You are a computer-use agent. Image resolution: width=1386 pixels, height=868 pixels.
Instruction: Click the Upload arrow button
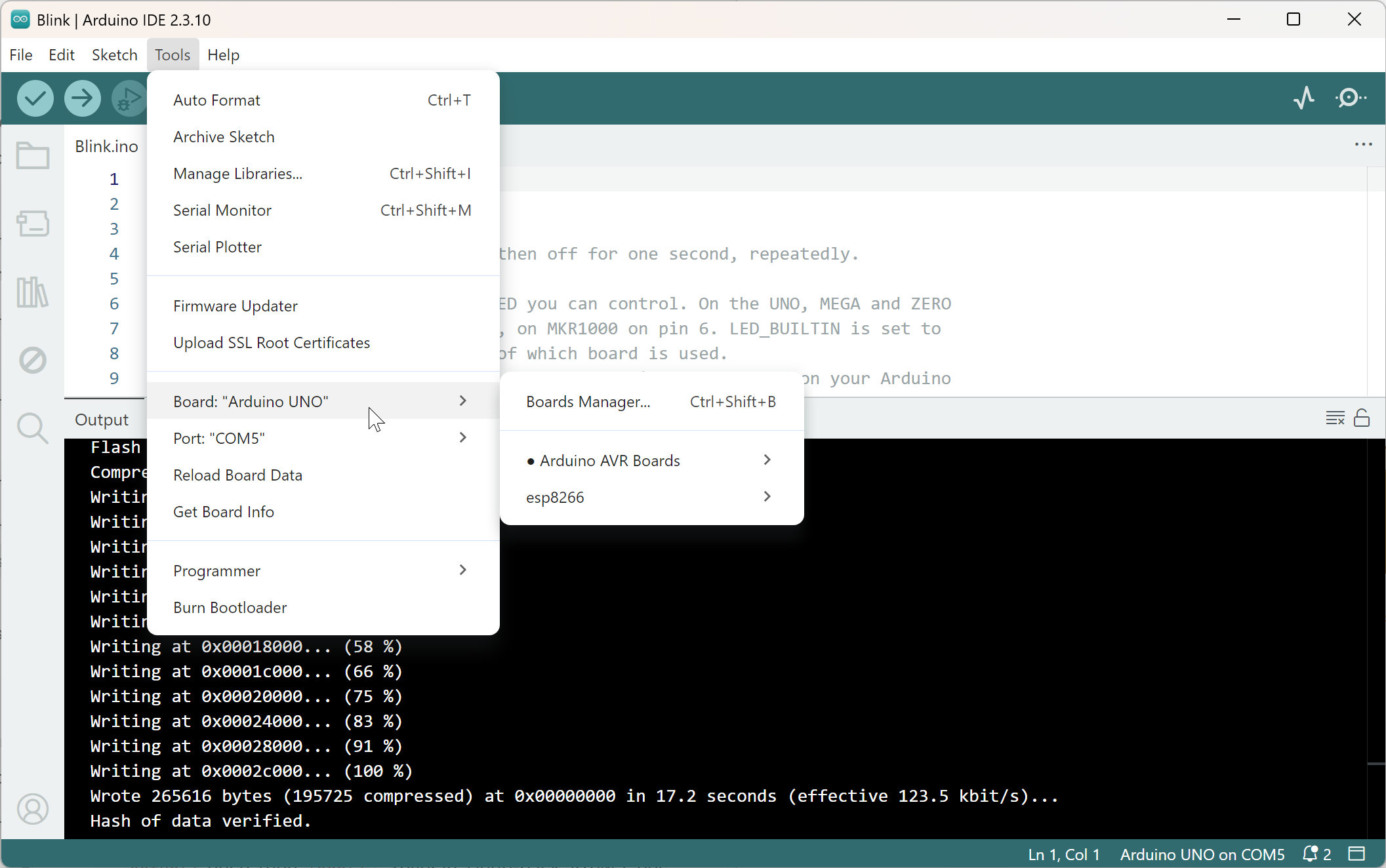[x=83, y=98]
